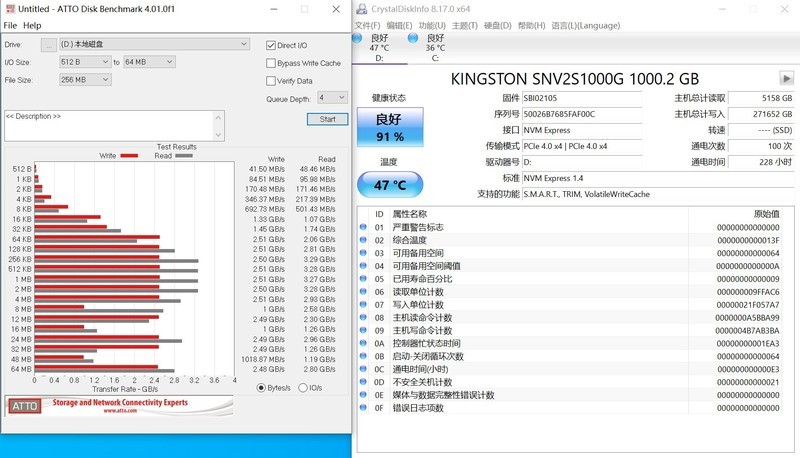Image resolution: width=800 pixels, height=458 pixels.
Task: Click the blue status orb for drive D:
Action: (x=357, y=38)
